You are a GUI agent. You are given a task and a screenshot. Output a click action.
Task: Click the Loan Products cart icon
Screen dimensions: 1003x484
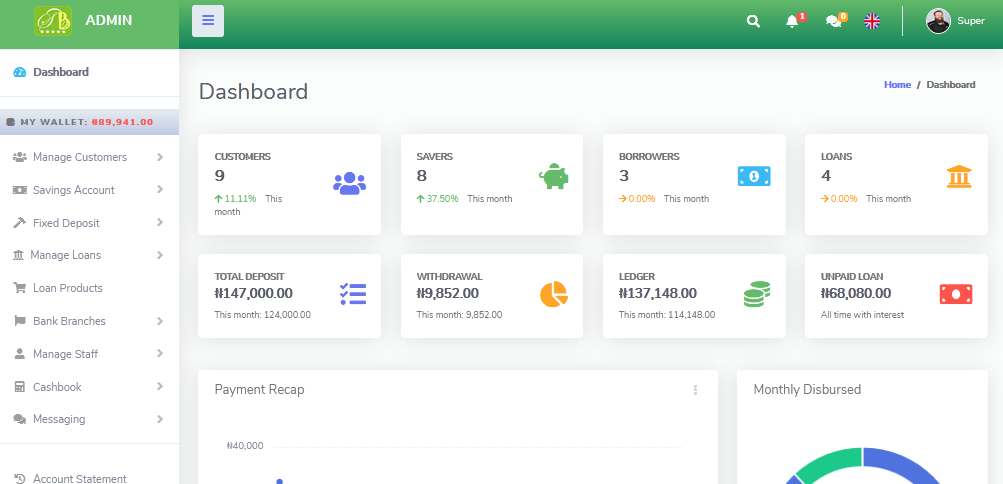point(20,288)
